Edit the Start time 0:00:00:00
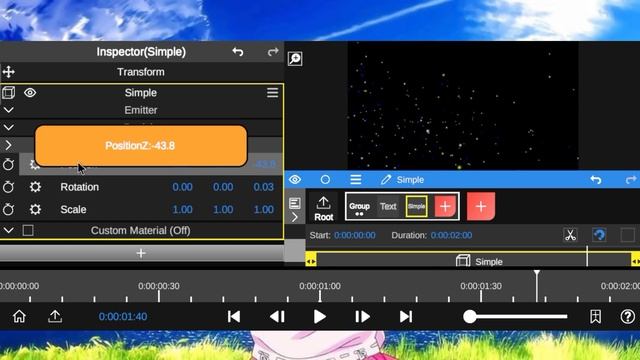The width and height of the screenshot is (640, 360). 355,236
